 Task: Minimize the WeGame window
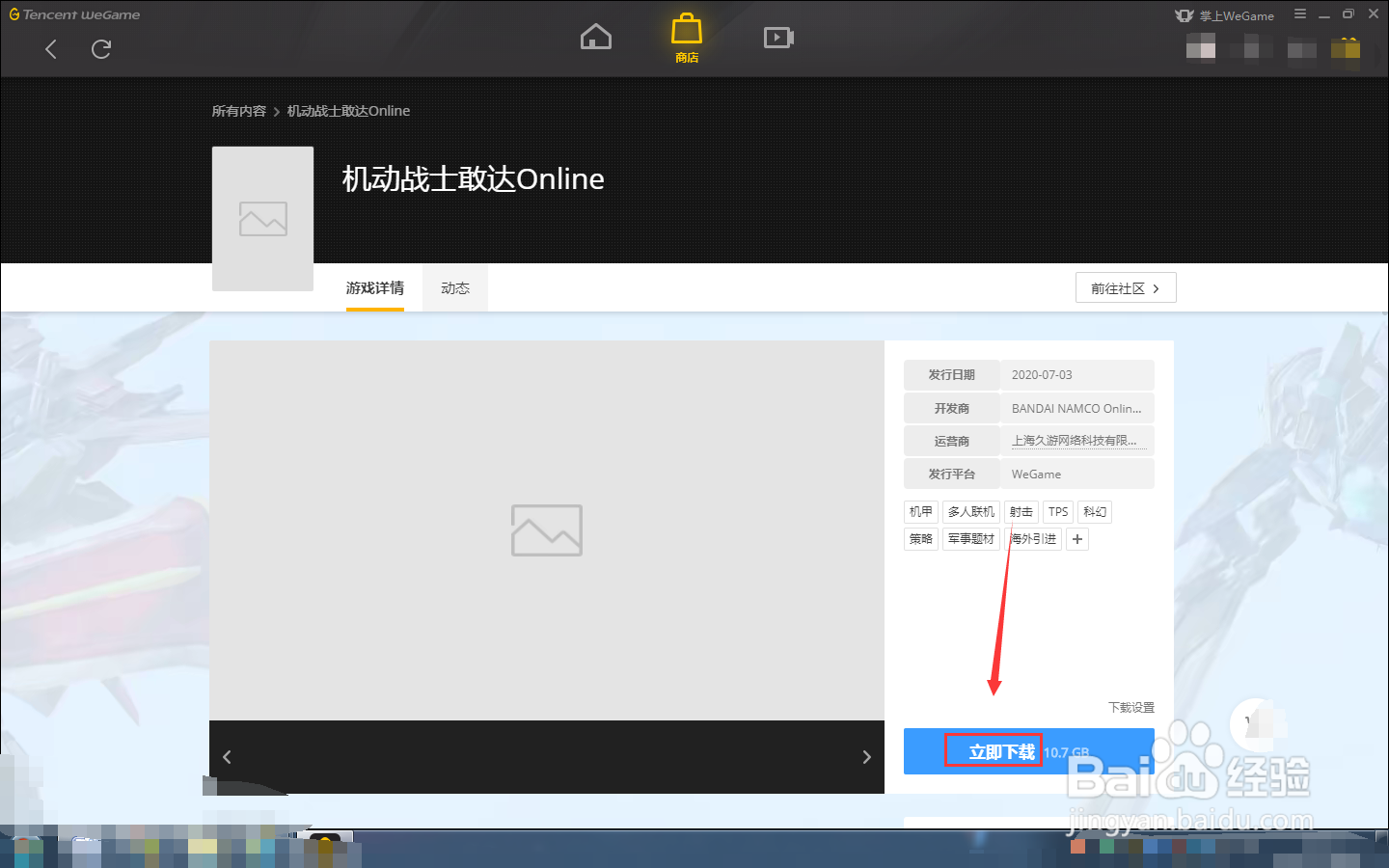(1323, 14)
